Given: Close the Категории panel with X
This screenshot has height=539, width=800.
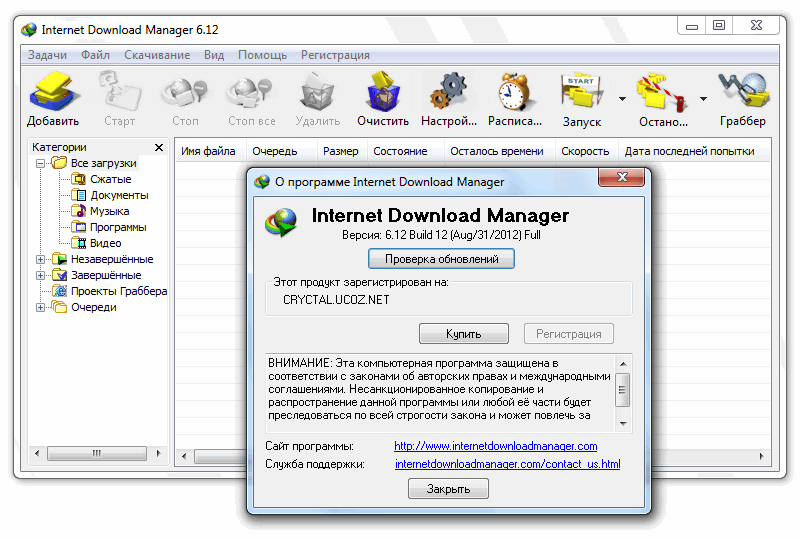Looking at the screenshot, I should pyautogui.click(x=159, y=148).
